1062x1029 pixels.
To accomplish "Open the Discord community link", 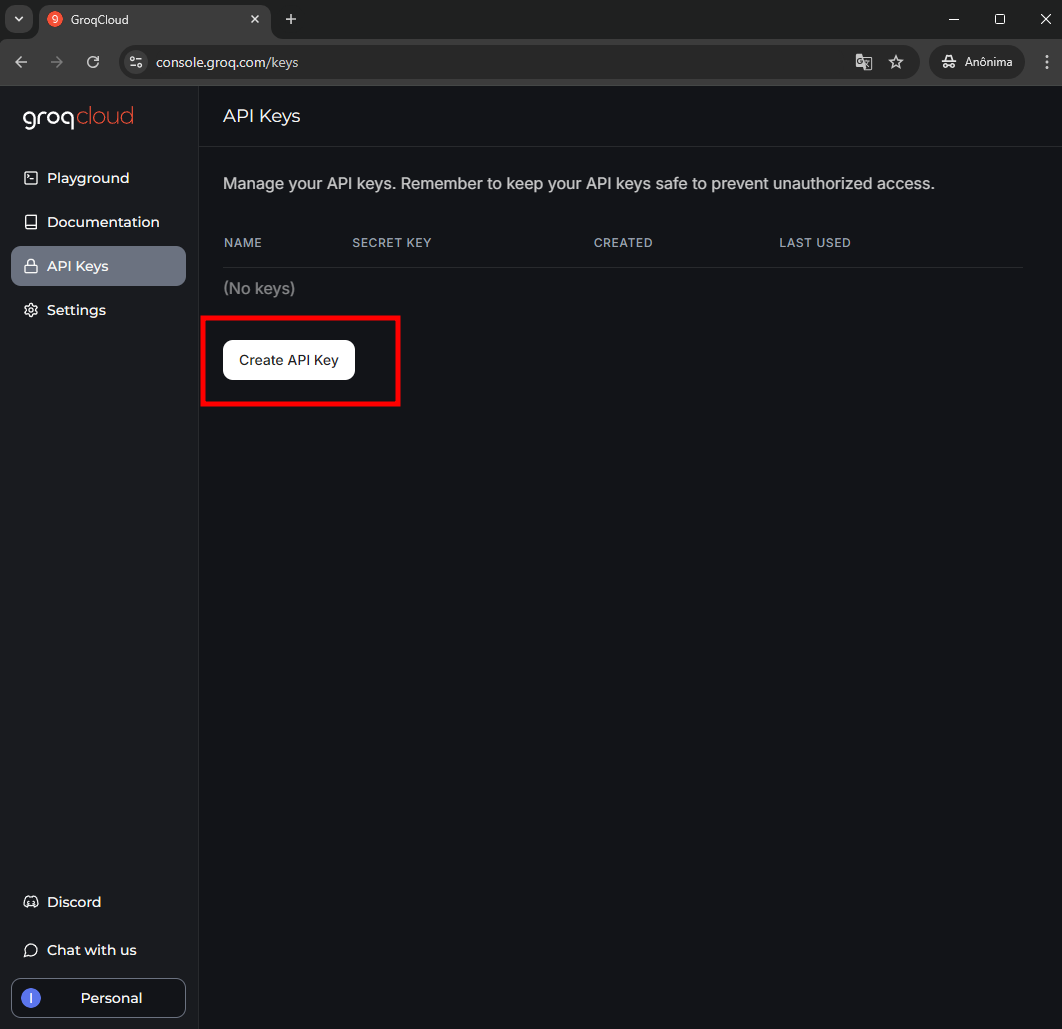I will [71, 901].
